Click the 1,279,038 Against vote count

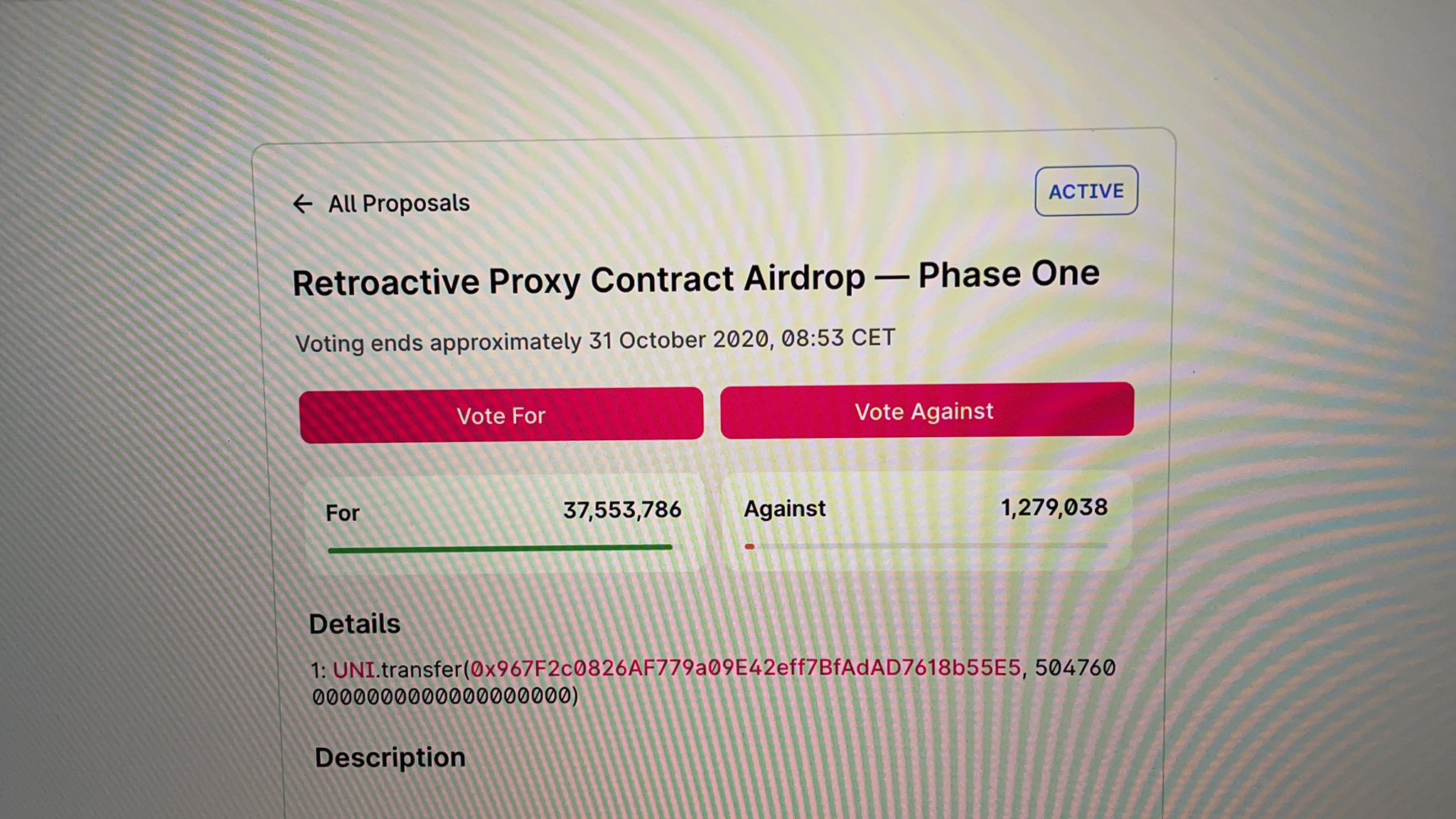(x=1054, y=508)
